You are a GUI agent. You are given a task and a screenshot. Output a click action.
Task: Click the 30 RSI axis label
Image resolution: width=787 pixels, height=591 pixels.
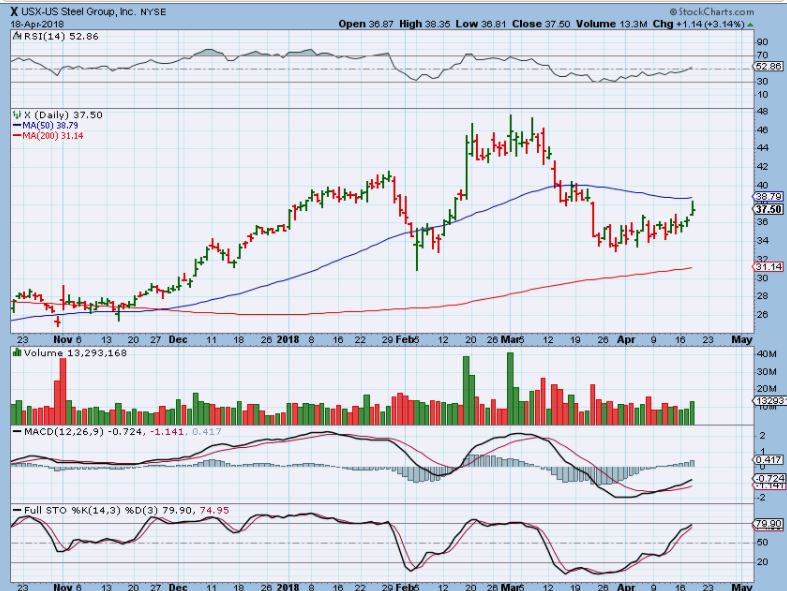(762, 81)
